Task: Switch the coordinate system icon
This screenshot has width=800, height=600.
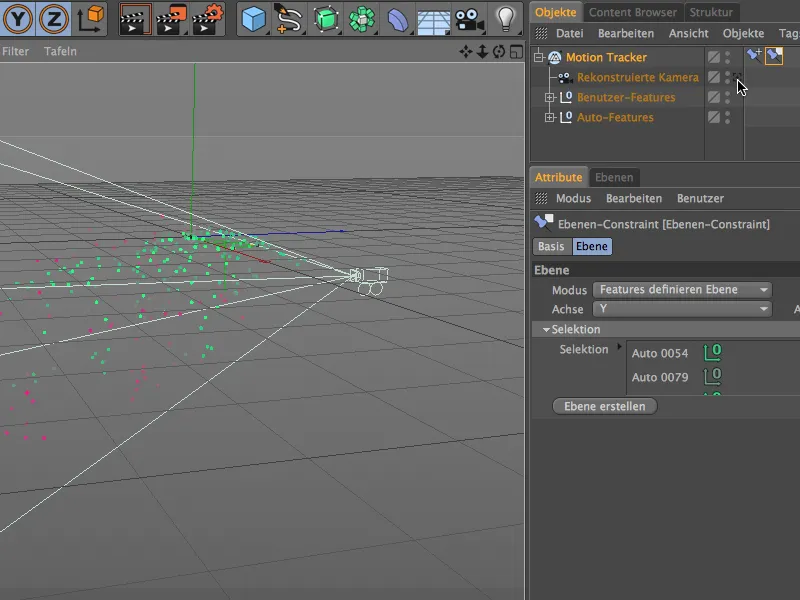Action: coord(90,18)
